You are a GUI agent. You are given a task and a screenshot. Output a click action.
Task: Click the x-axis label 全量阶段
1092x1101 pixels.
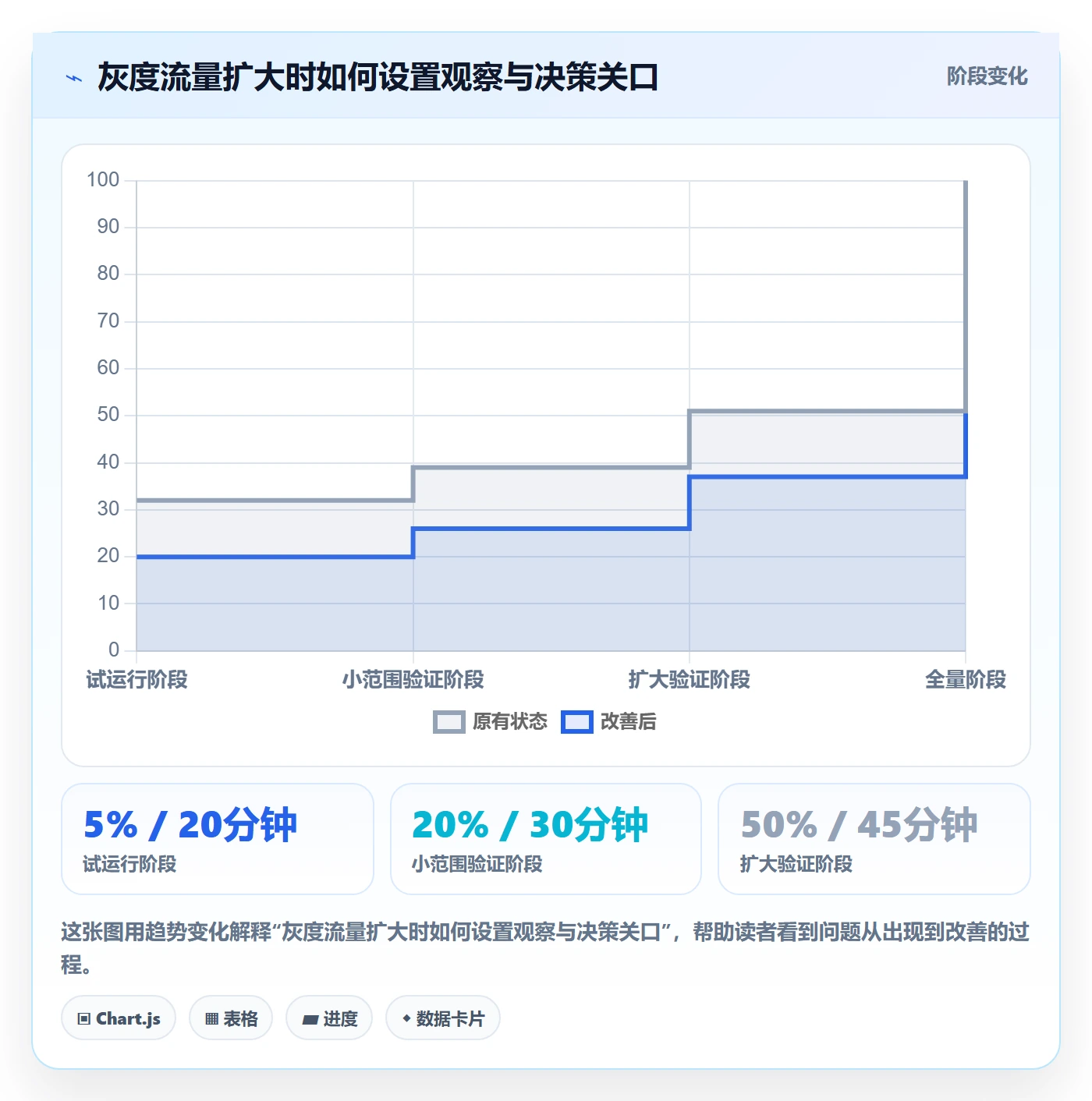point(966,680)
